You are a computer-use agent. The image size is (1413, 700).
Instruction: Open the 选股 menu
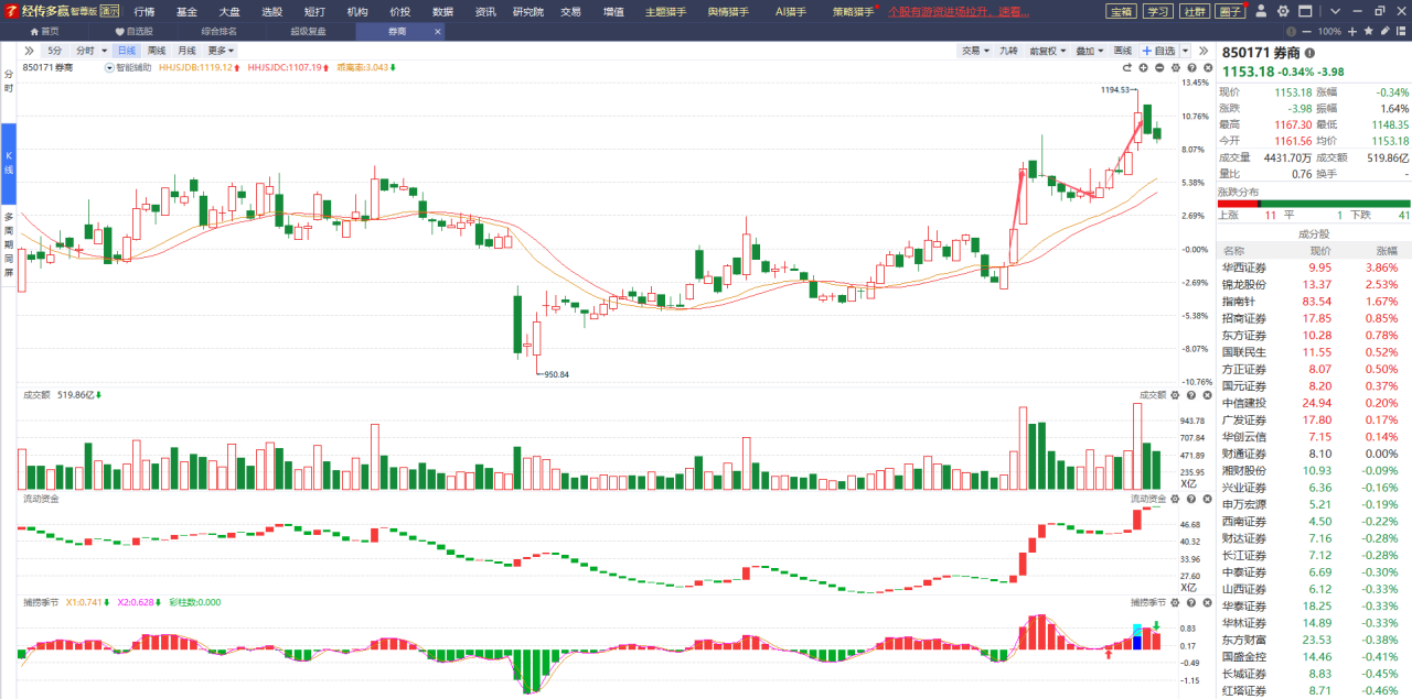(x=272, y=12)
